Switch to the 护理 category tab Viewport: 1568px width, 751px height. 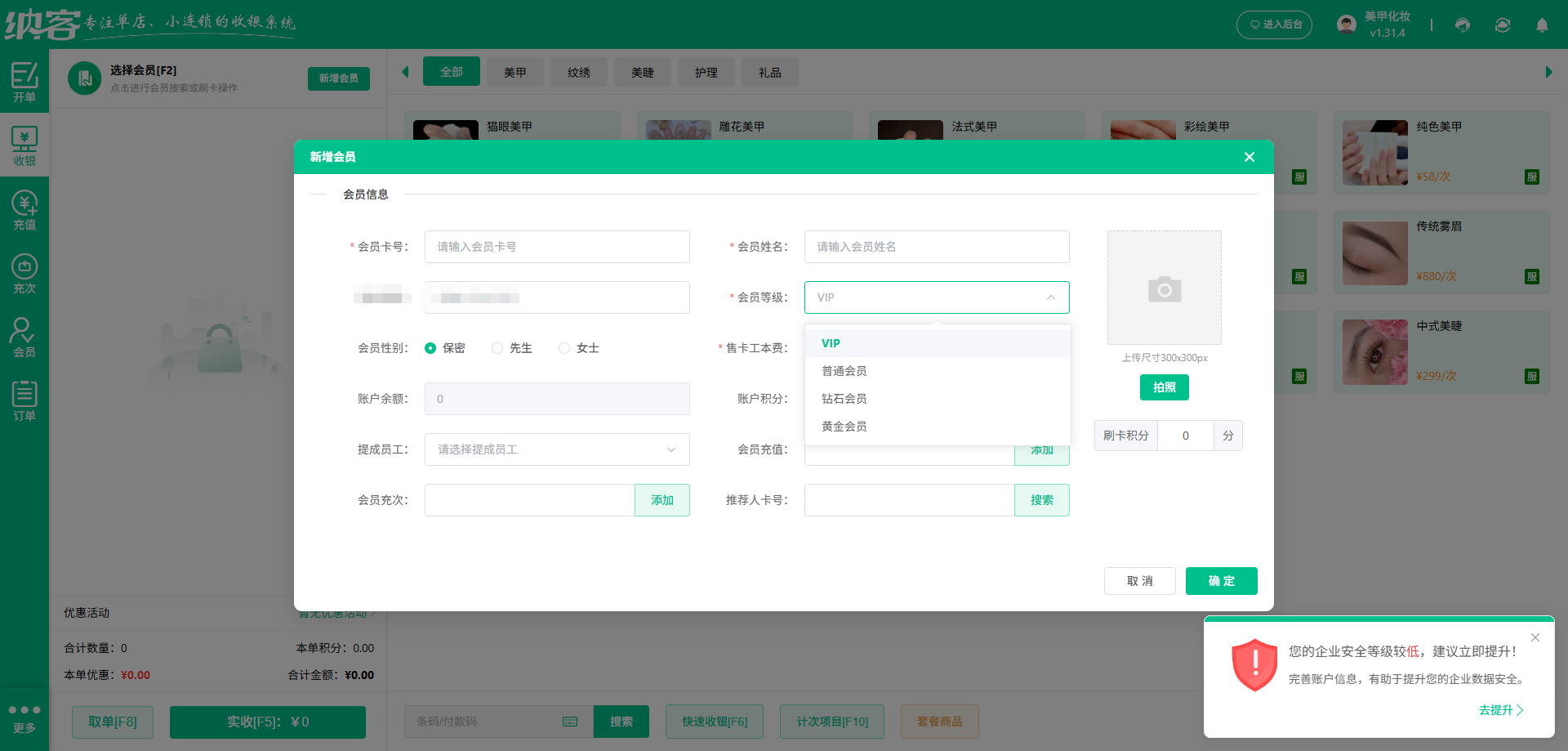(706, 73)
